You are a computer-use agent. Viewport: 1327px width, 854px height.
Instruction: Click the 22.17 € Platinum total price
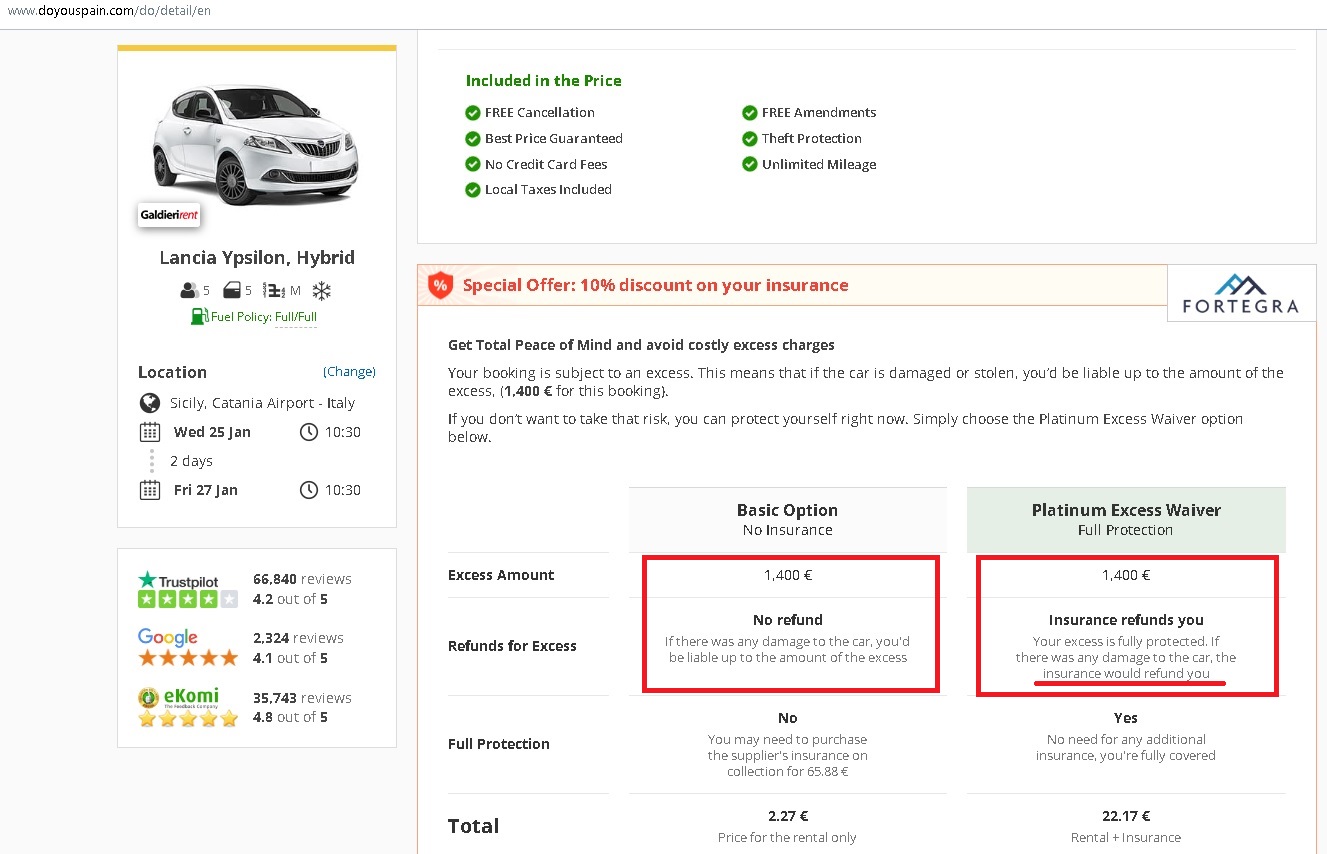click(x=1126, y=816)
